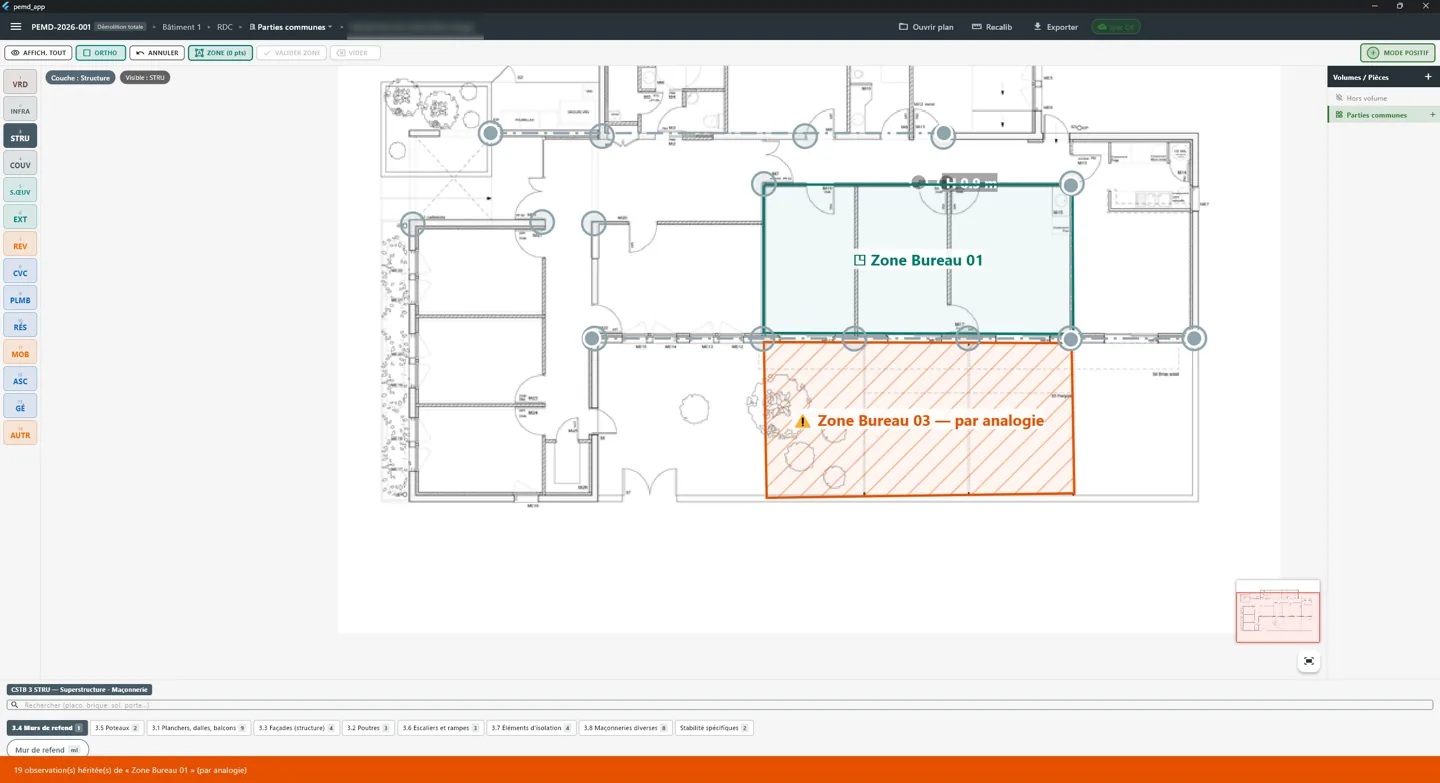
Task: Select the CVC layer button
Action: [20, 271]
